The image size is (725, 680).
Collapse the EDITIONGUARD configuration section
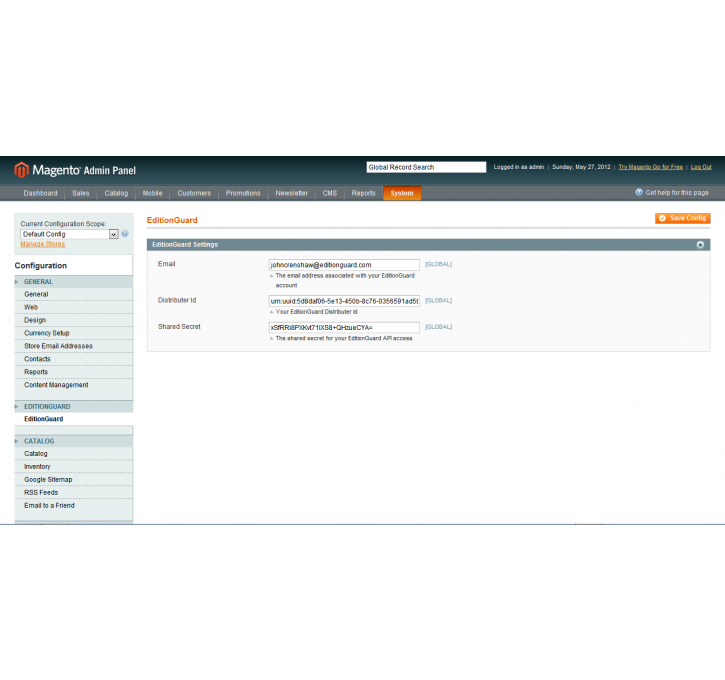[x=74, y=407]
